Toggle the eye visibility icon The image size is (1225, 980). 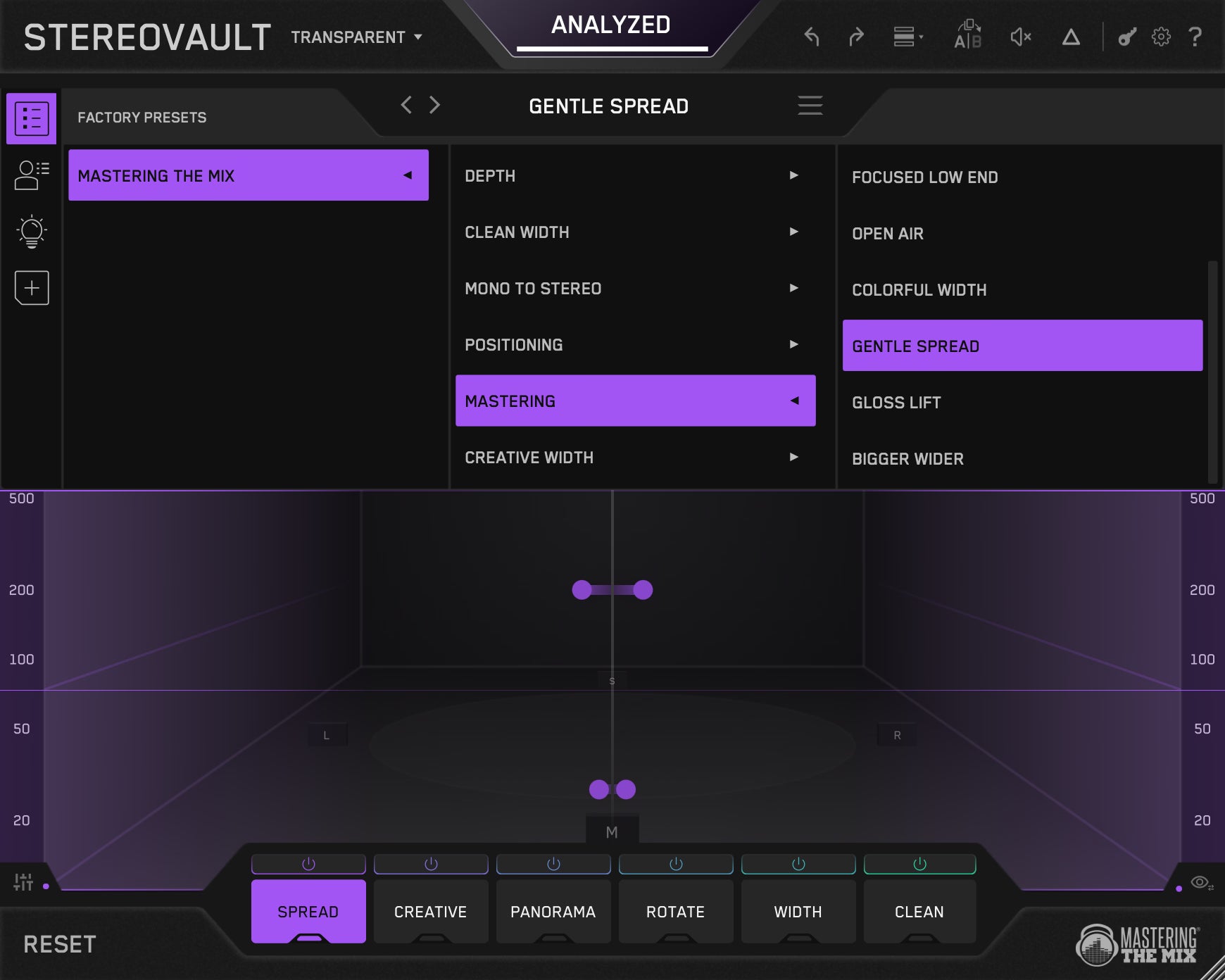coord(1200,882)
